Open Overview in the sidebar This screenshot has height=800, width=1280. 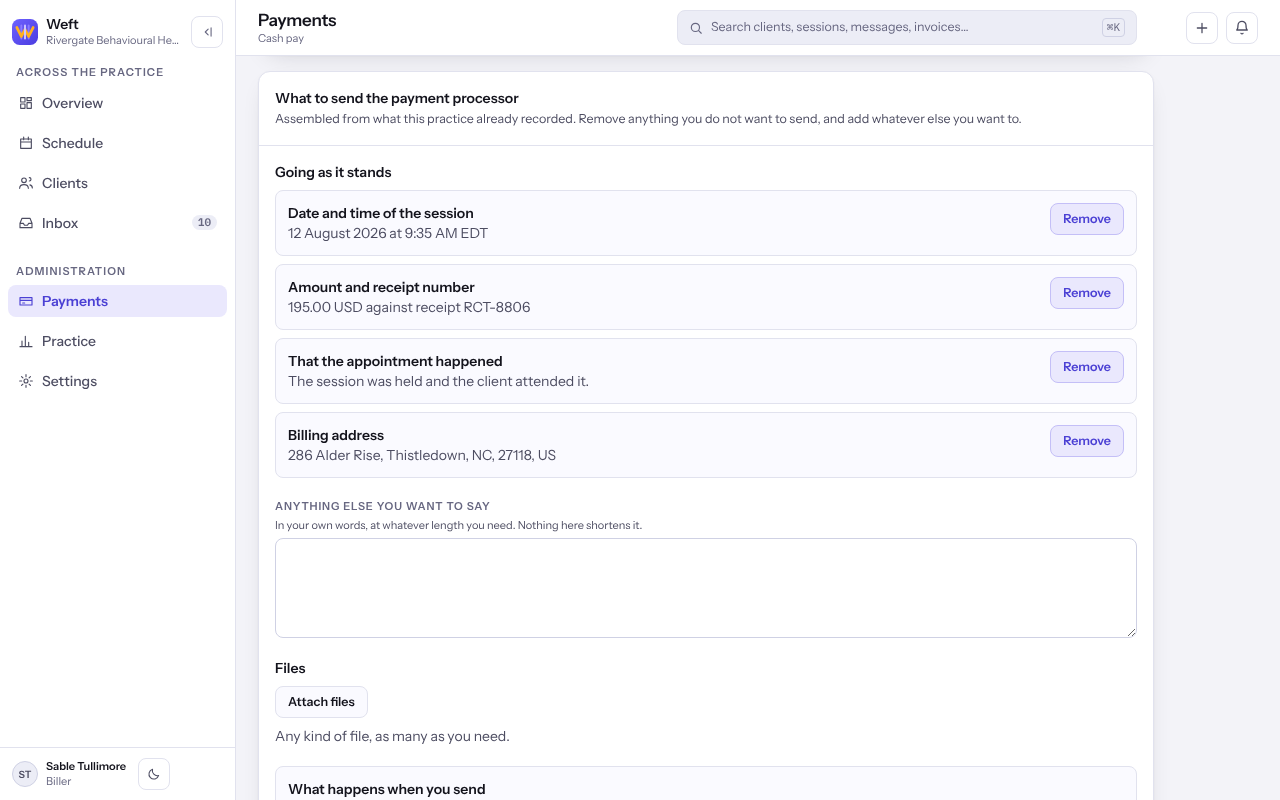click(x=118, y=103)
